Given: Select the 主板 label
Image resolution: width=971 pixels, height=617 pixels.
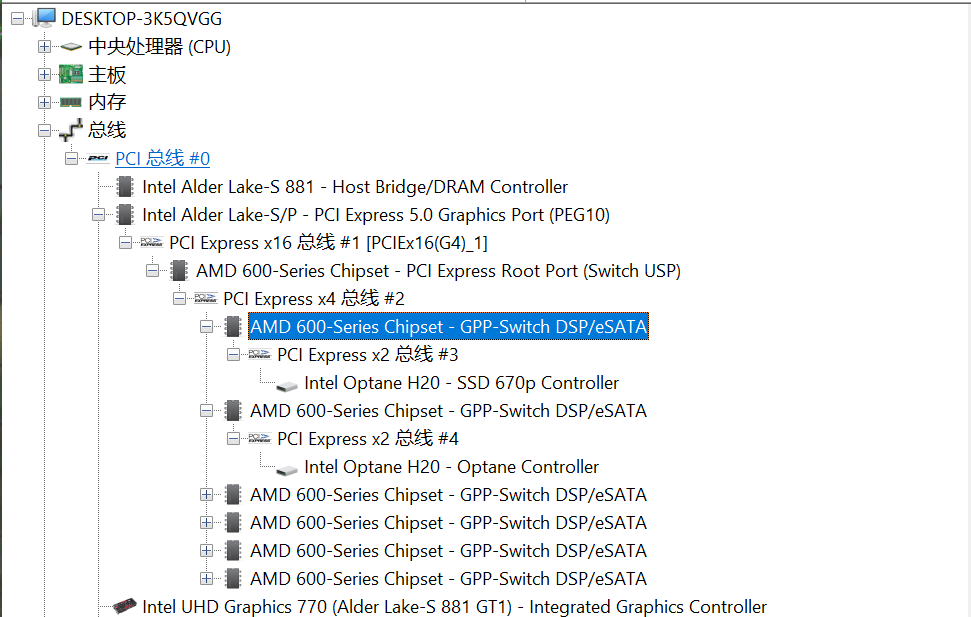Looking at the screenshot, I should pos(107,74).
